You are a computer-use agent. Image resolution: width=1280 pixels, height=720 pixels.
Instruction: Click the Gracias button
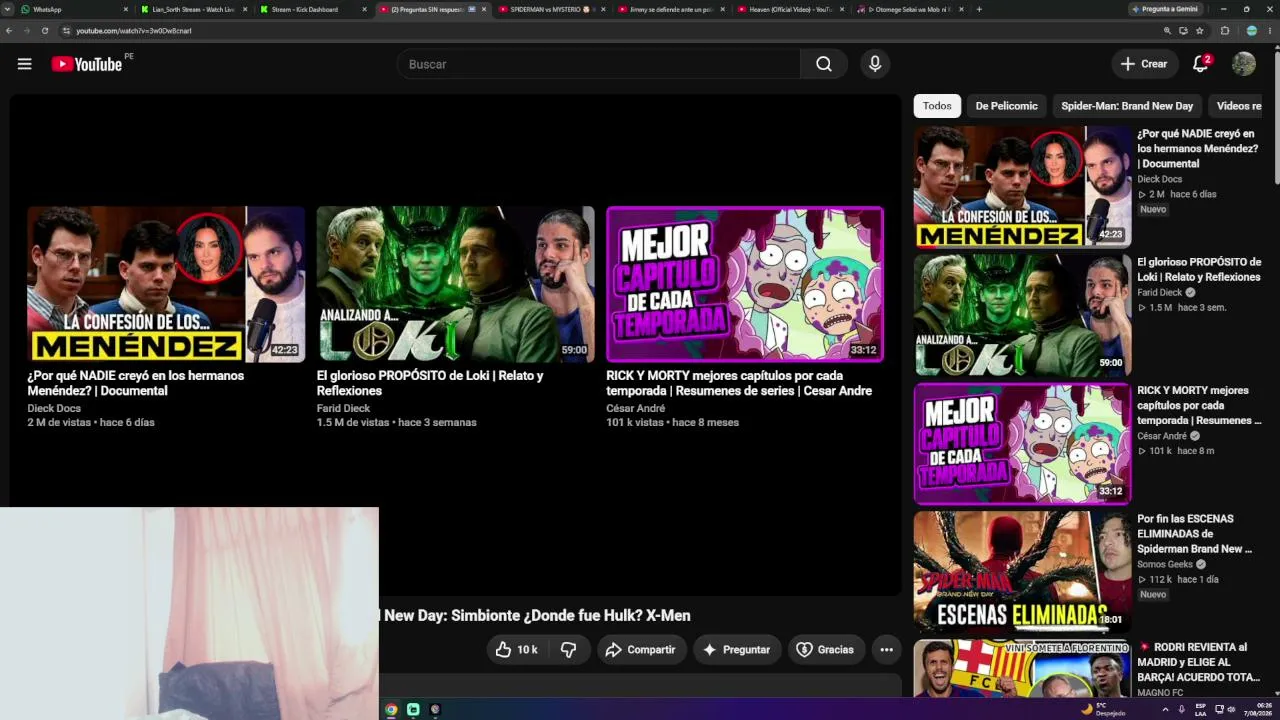tap(825, 650)
